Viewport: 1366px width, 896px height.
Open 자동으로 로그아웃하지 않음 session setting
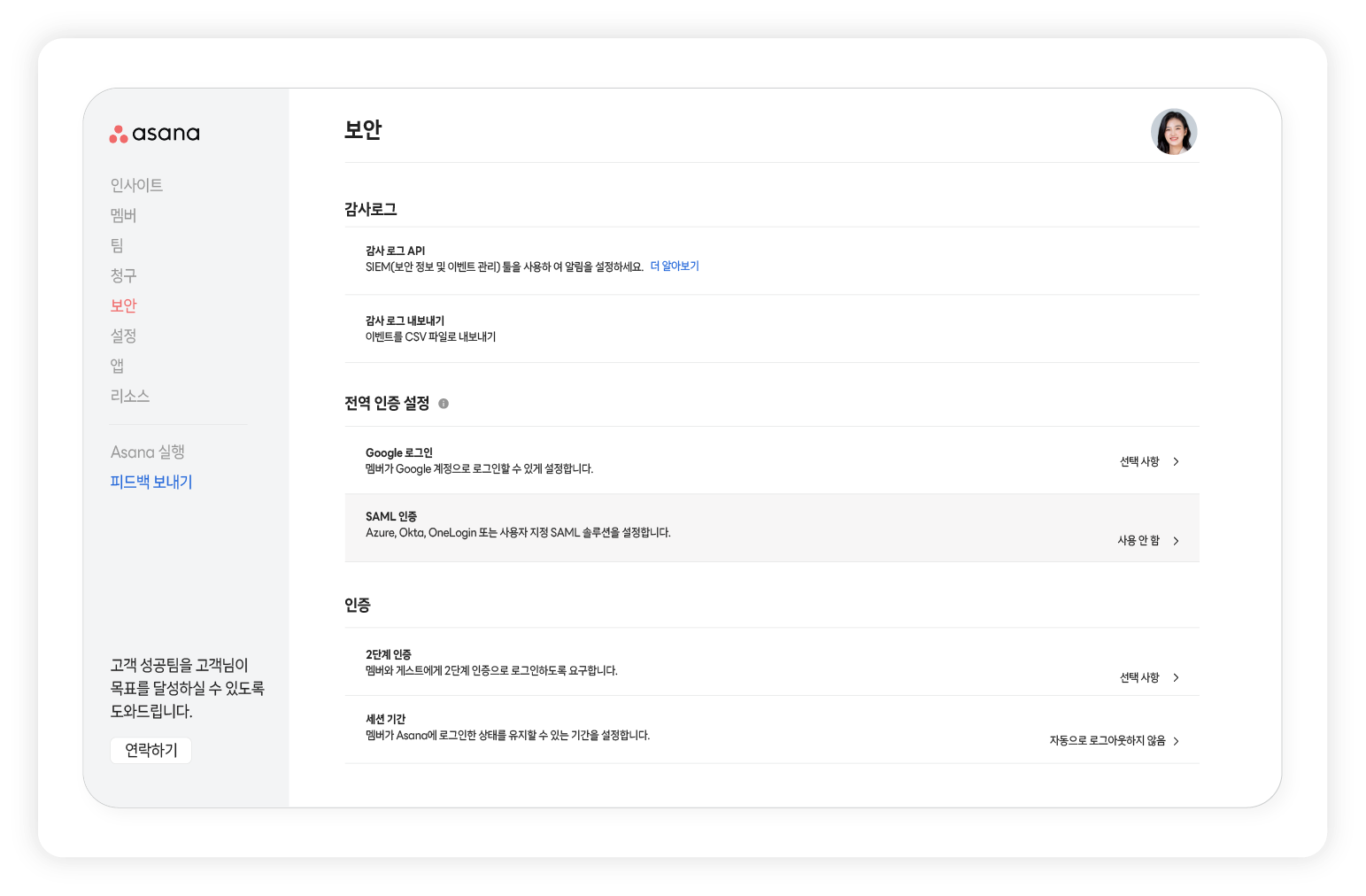(1107, 741)
